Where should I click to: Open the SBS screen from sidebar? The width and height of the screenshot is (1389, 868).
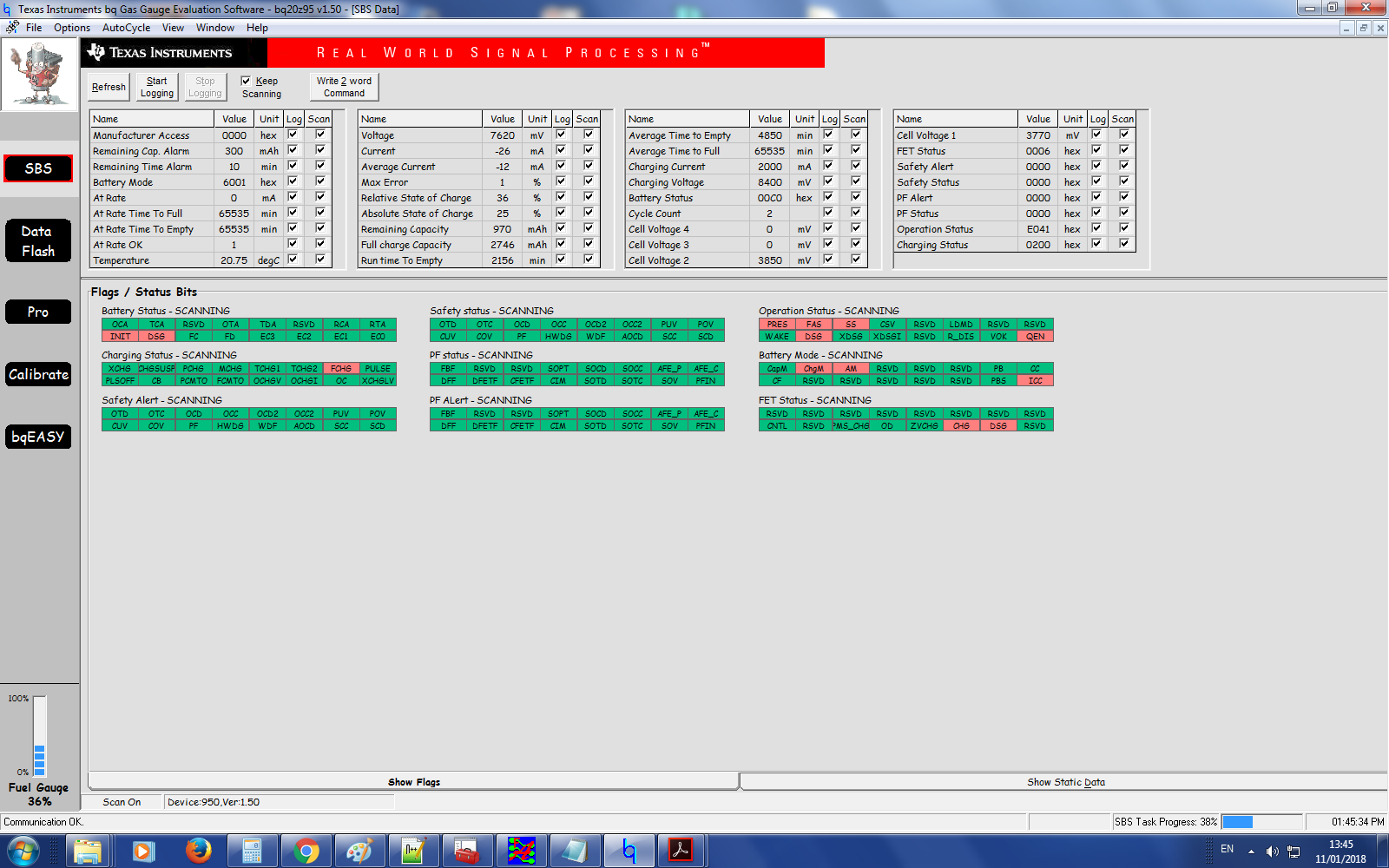click(38, 168)
